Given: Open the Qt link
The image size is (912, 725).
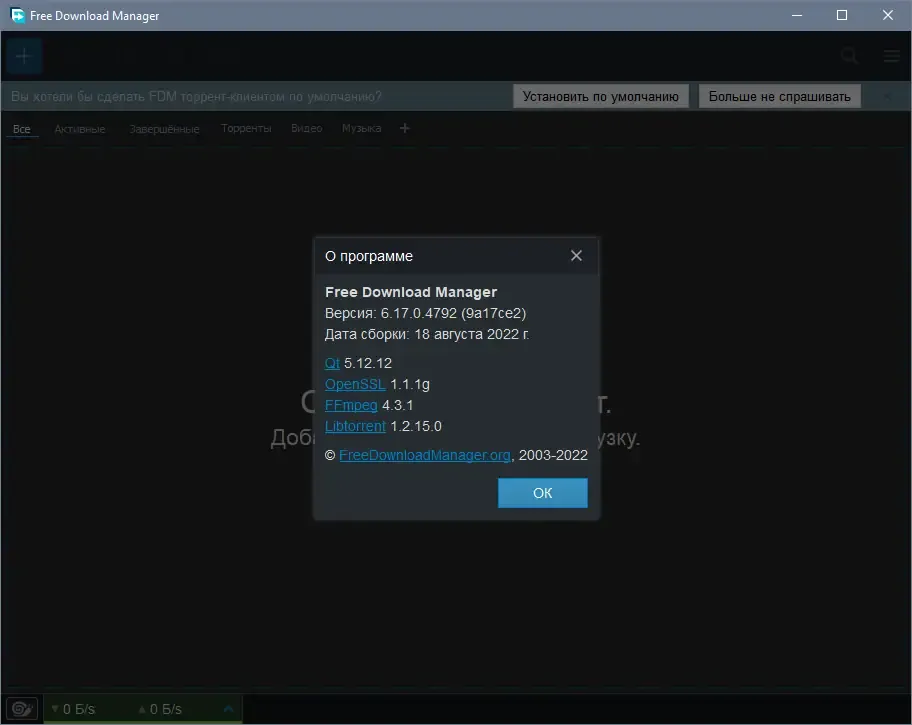Looking at the screenshot, I should click(x=332, y=363).
